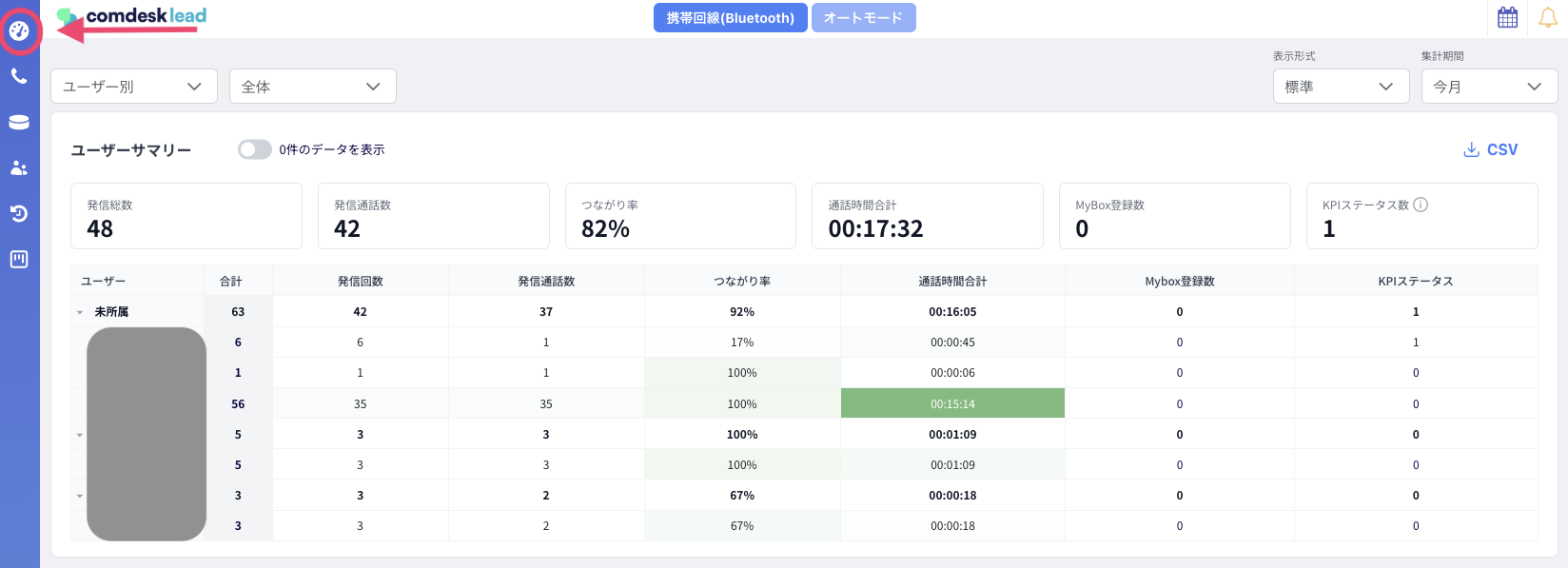The image size is (1568, 568).
Task: Click the 00:16:05 duration cell
Action: pos(952,312)
